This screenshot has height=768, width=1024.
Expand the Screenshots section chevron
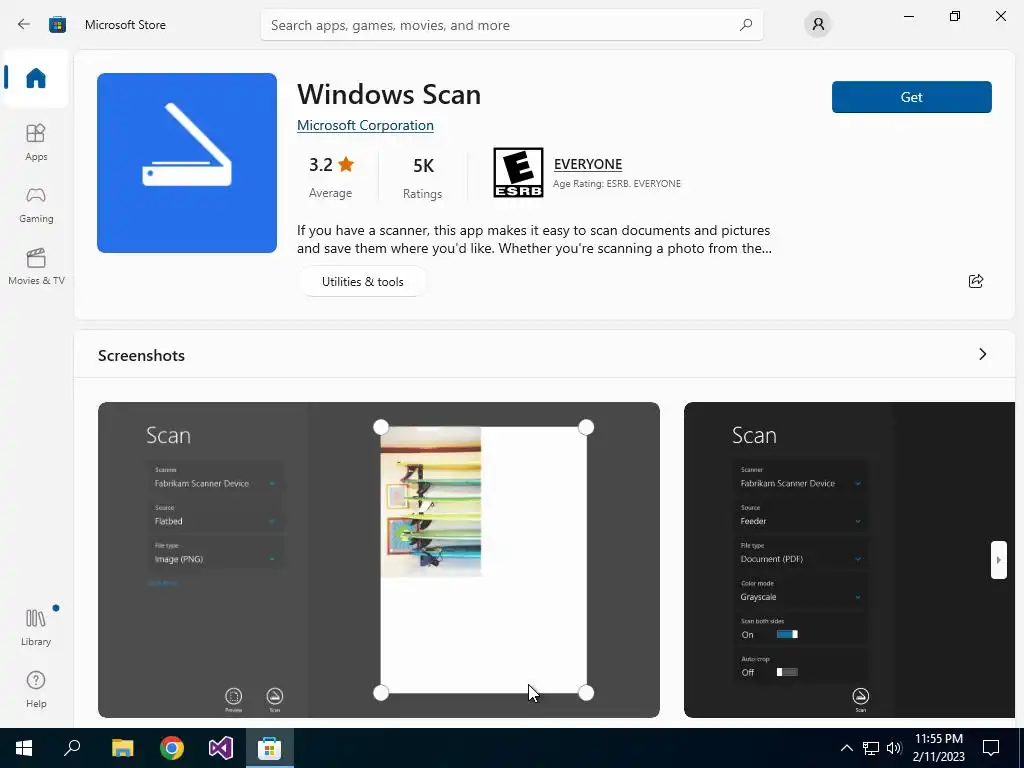(x=982, y=354)
